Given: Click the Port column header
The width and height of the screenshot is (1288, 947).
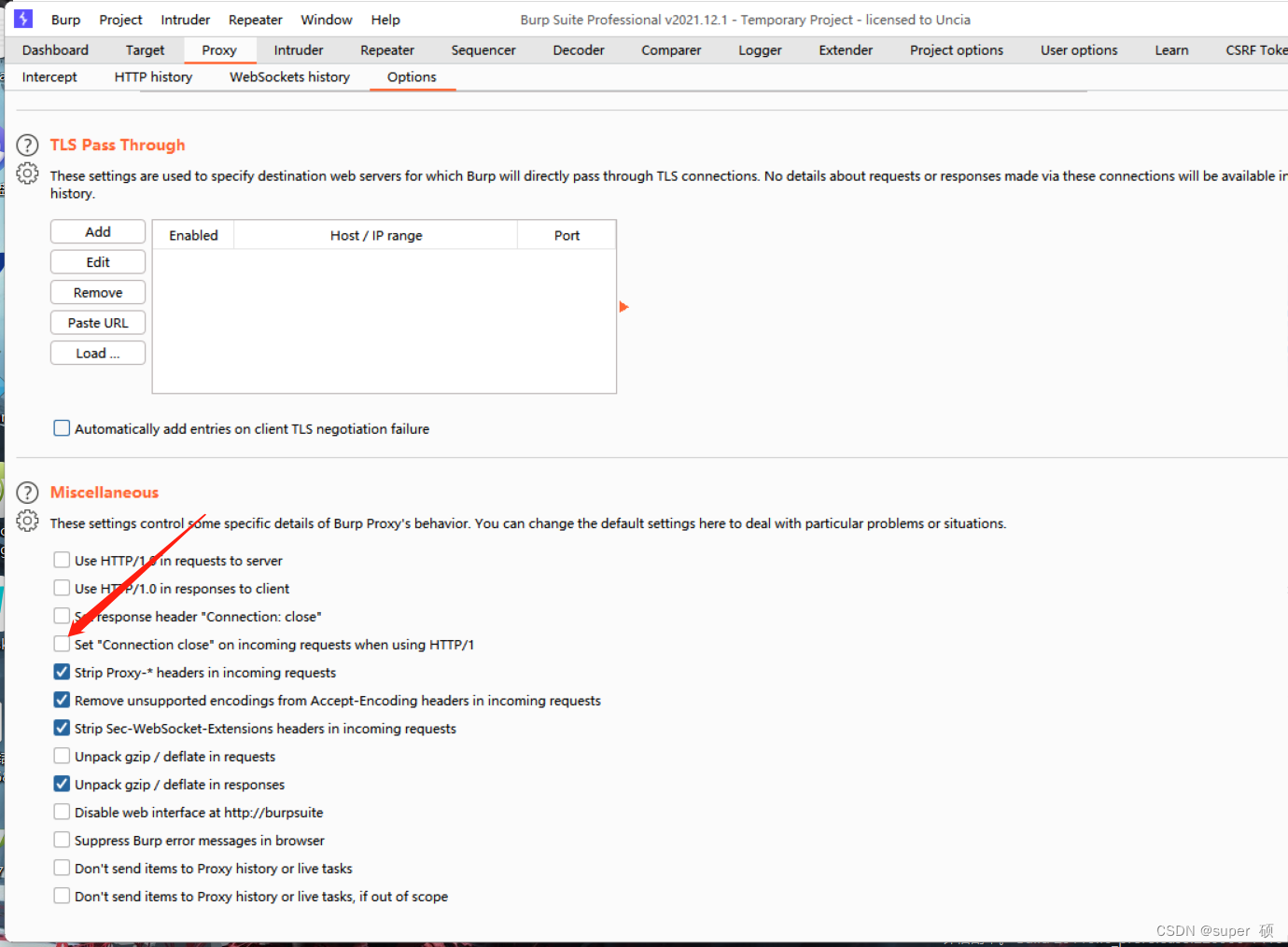Looking at the screenshot, I should 567,235.
